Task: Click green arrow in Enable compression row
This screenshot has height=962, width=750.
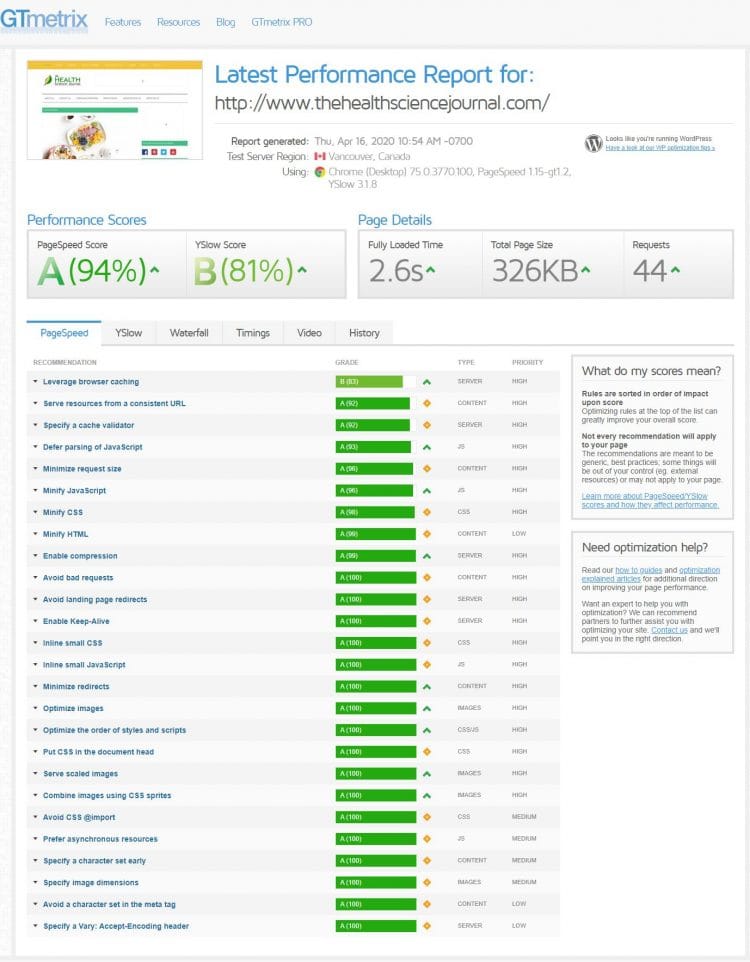Action: click(x=427, y=556)
